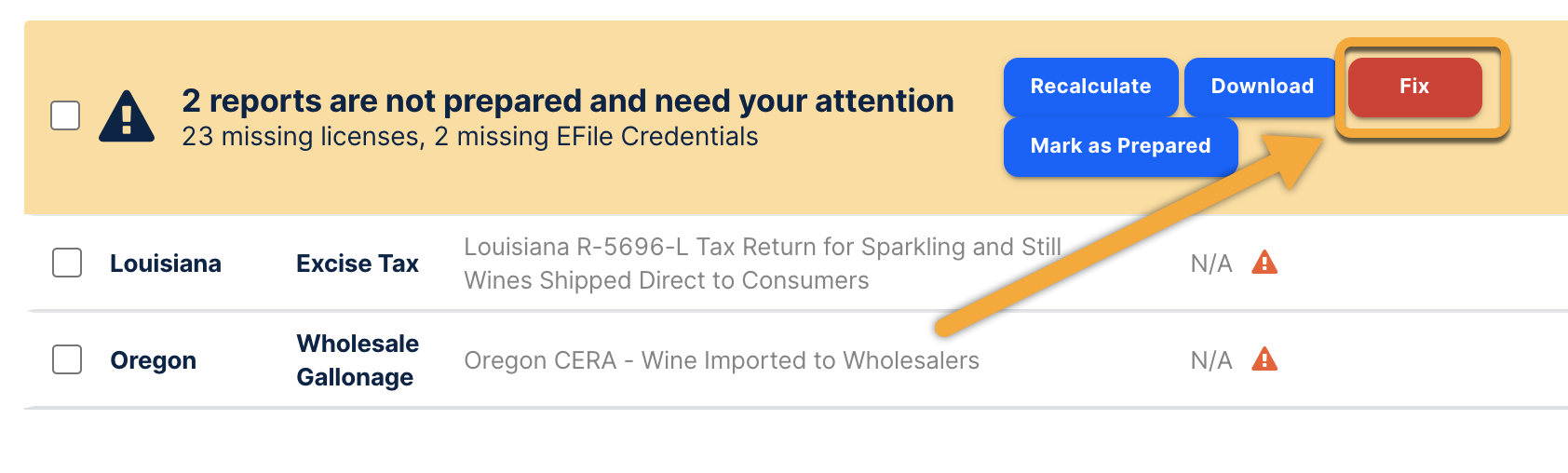Open the Louisiana state entry
1568x473 pixels.
(x=166, y=264)
